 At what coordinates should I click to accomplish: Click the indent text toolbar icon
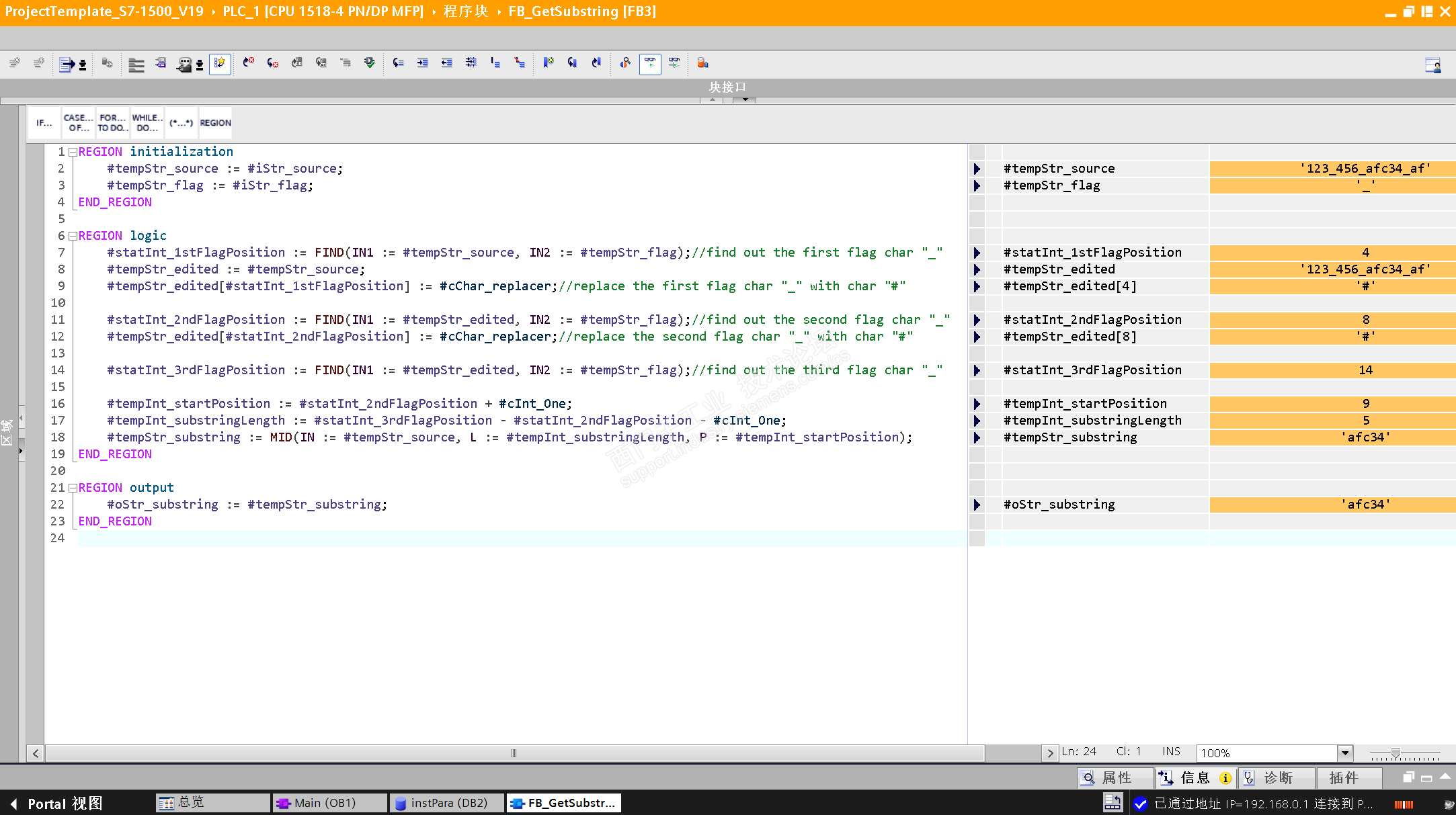coord(422,63)
